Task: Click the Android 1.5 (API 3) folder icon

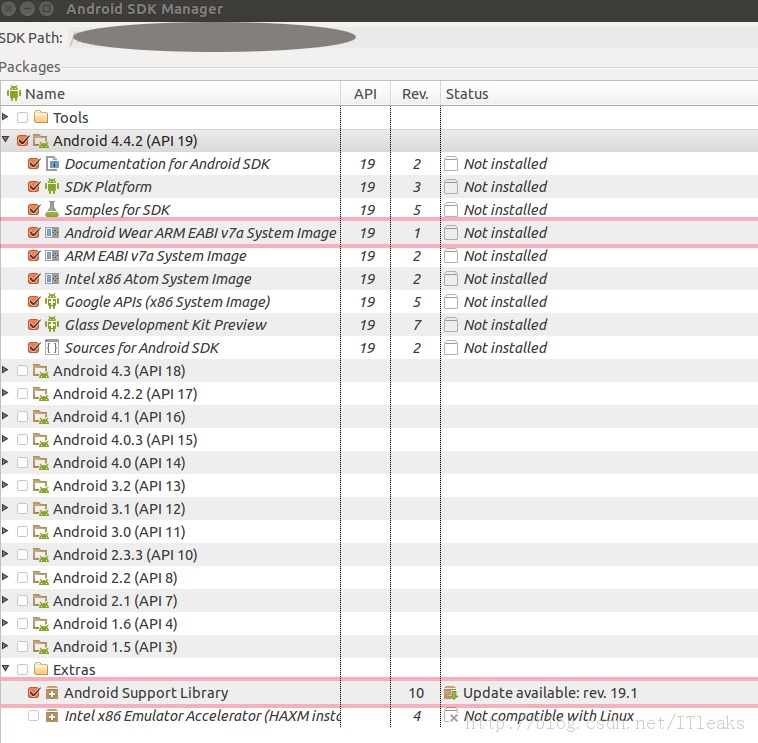Action: tap(41, 647)
